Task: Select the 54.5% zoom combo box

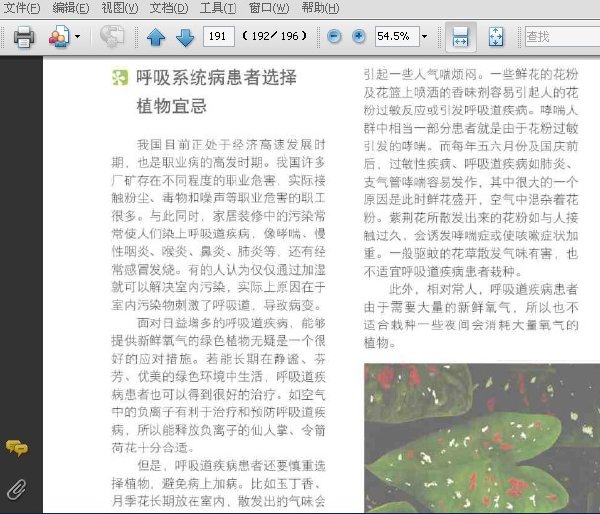Action: pyautogui.click(x=397, y=37)
